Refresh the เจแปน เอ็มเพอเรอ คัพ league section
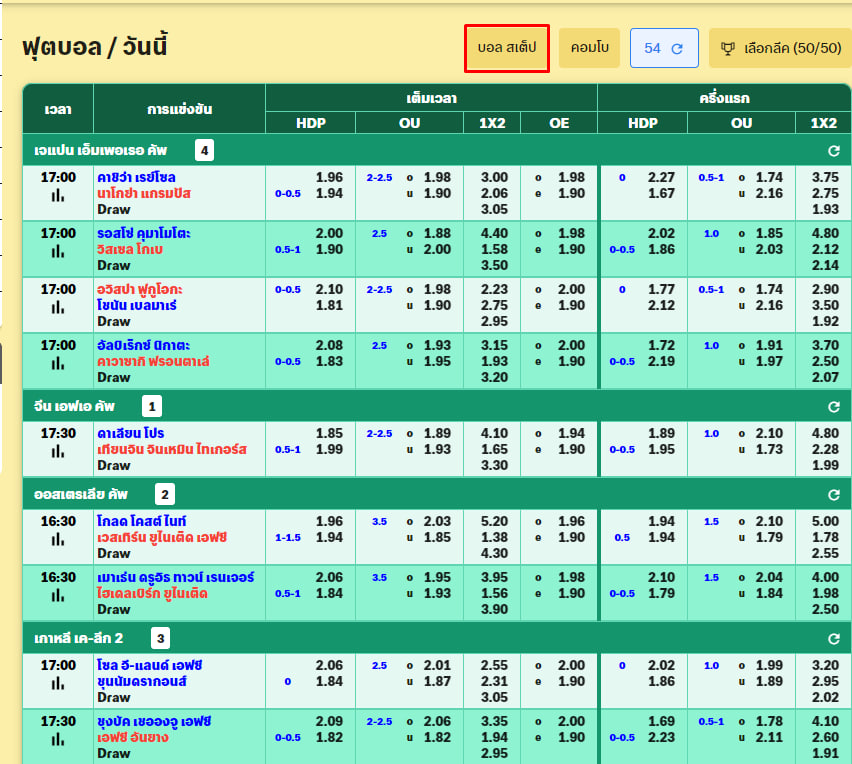 (x=833, y=151)
